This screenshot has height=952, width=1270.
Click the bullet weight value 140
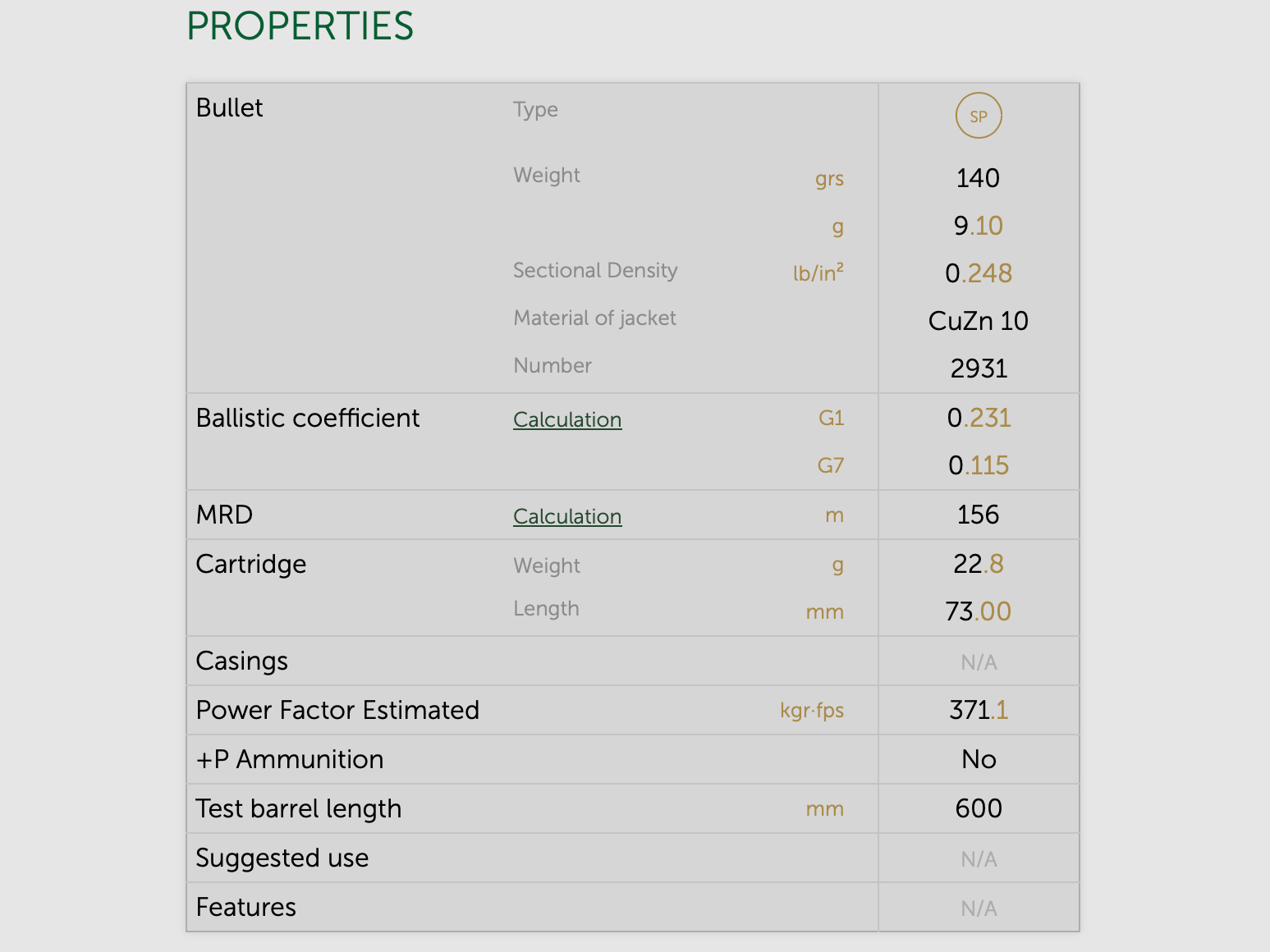[978, 178]
